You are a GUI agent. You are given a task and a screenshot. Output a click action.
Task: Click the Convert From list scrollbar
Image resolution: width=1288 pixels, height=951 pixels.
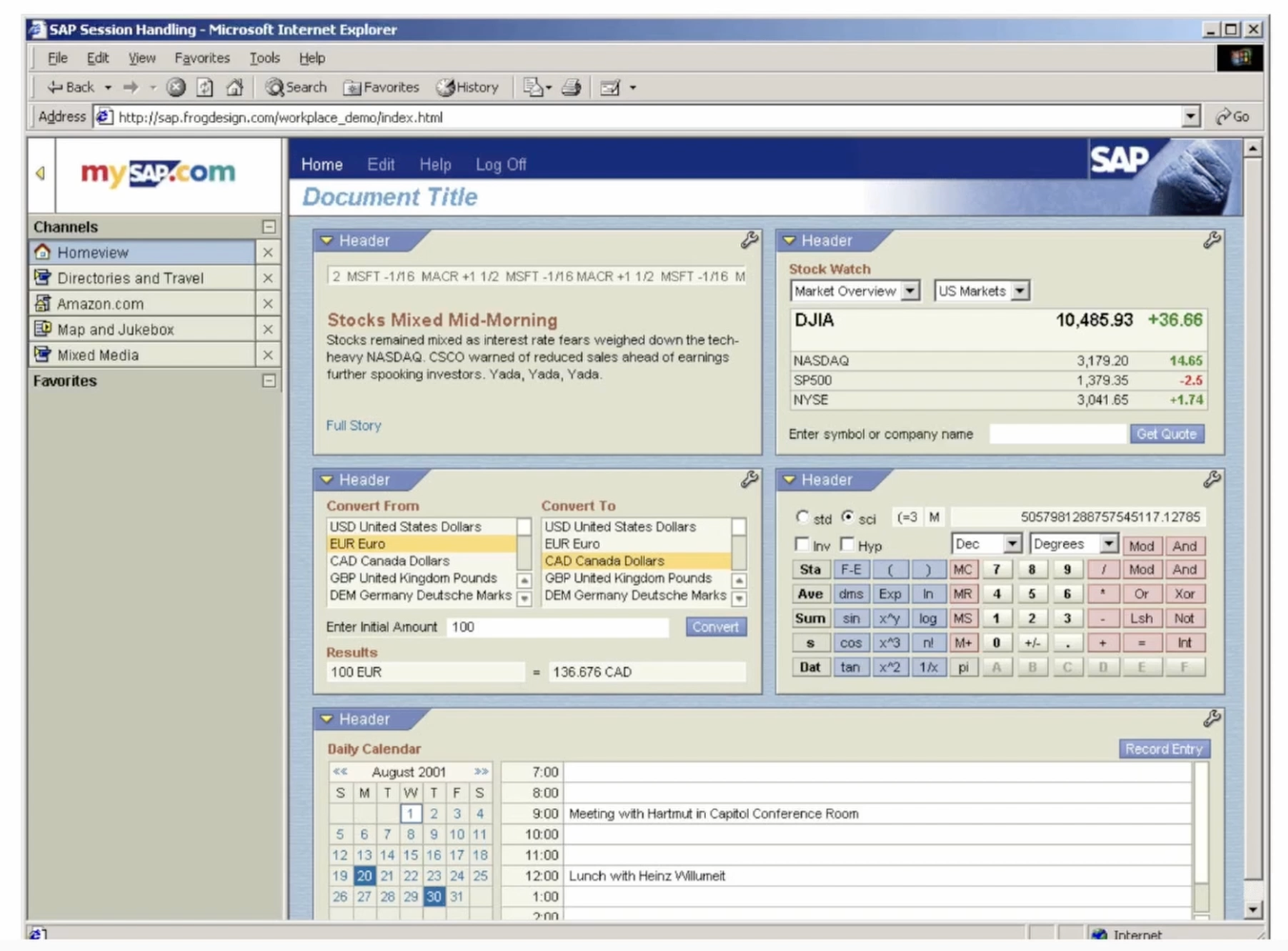tap(524, 561)
